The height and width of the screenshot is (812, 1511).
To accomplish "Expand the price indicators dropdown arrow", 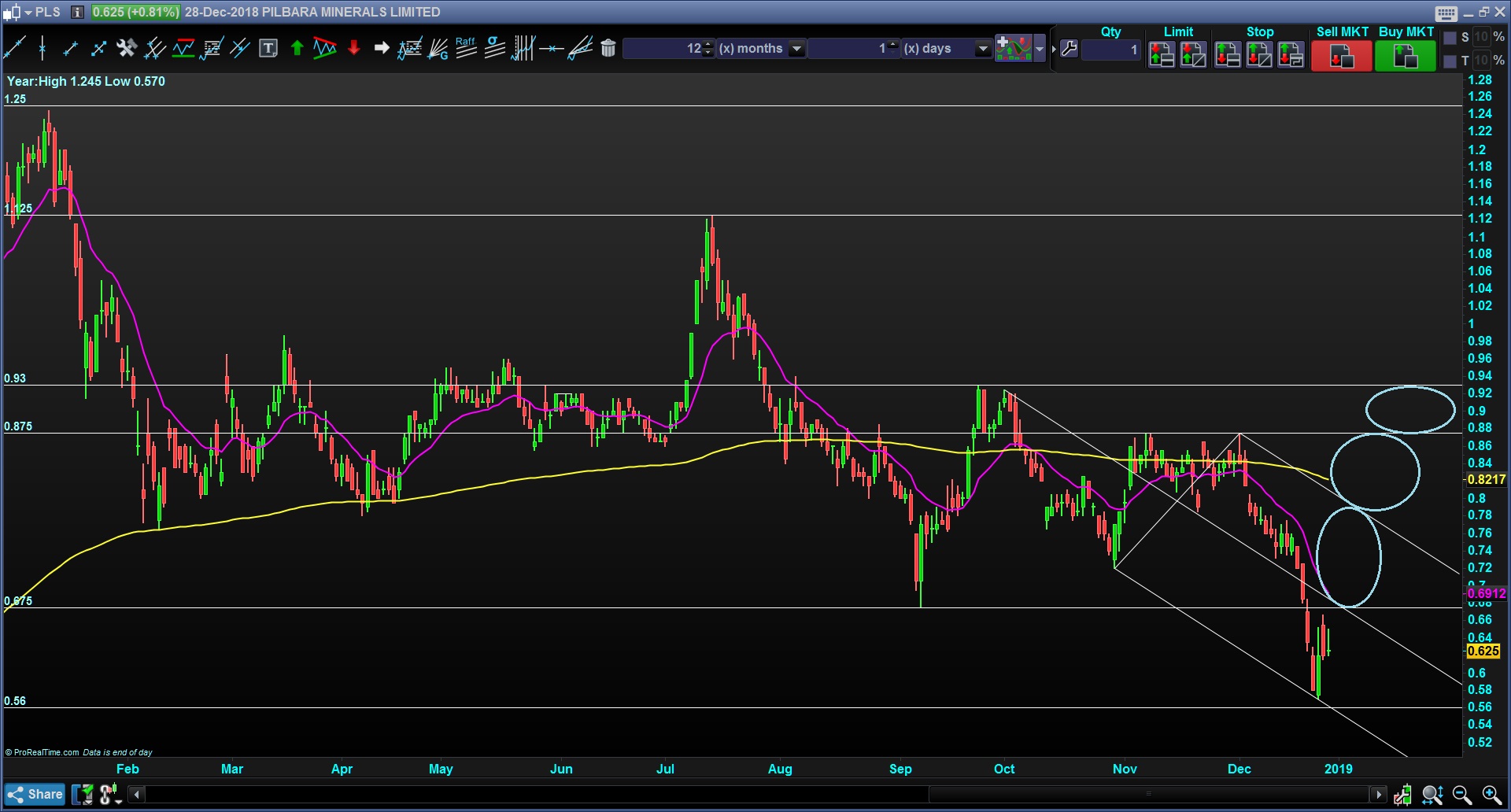I will (x=1040, y=49).
